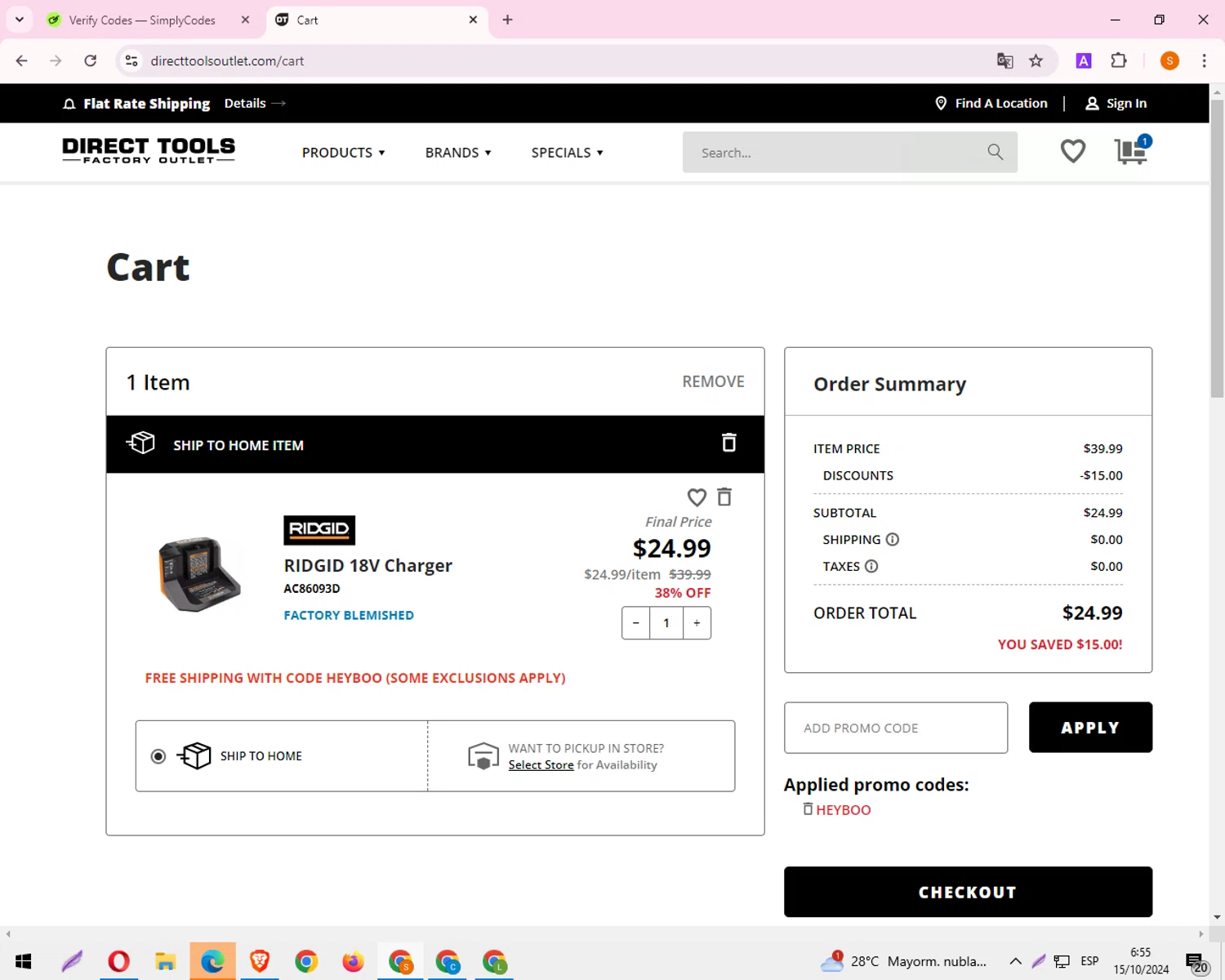This screenshot has width=1225, height=980.
Task: Click the Select Store link
Action: (541, 765)
